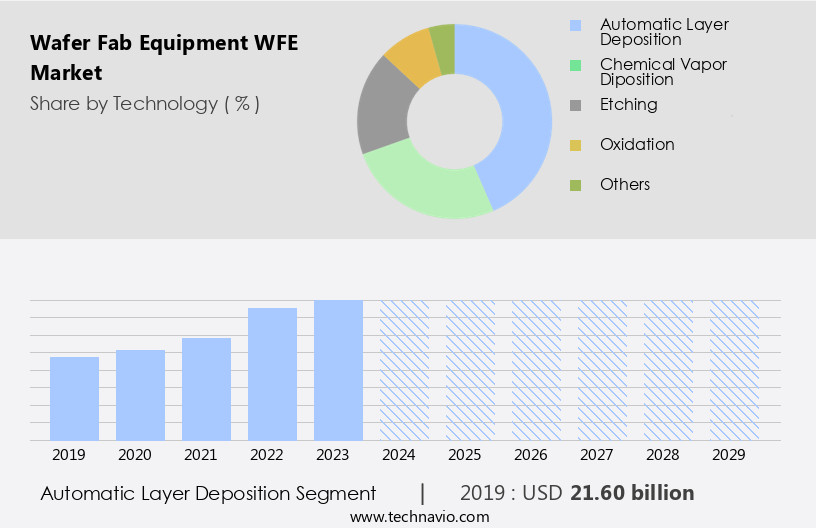This screenshot has width=816, height=528.
Task: Click the solid bar for 2019
Action: click(x=74, y=398)
